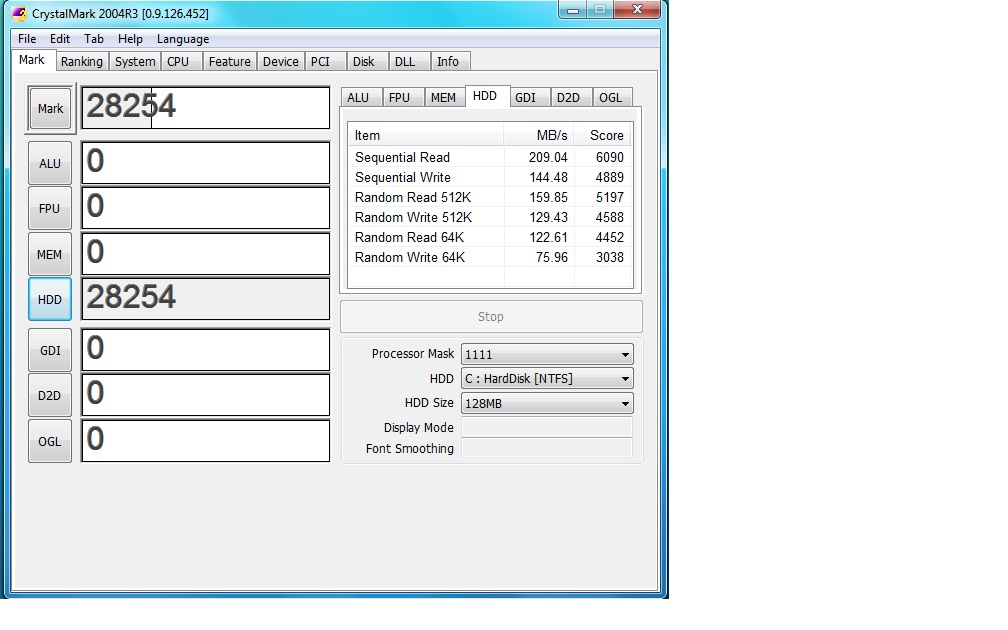The image size is (1008, 630).
Task: Click the Display Mode field
Action: pyautogui.click(x=547, y=428)
